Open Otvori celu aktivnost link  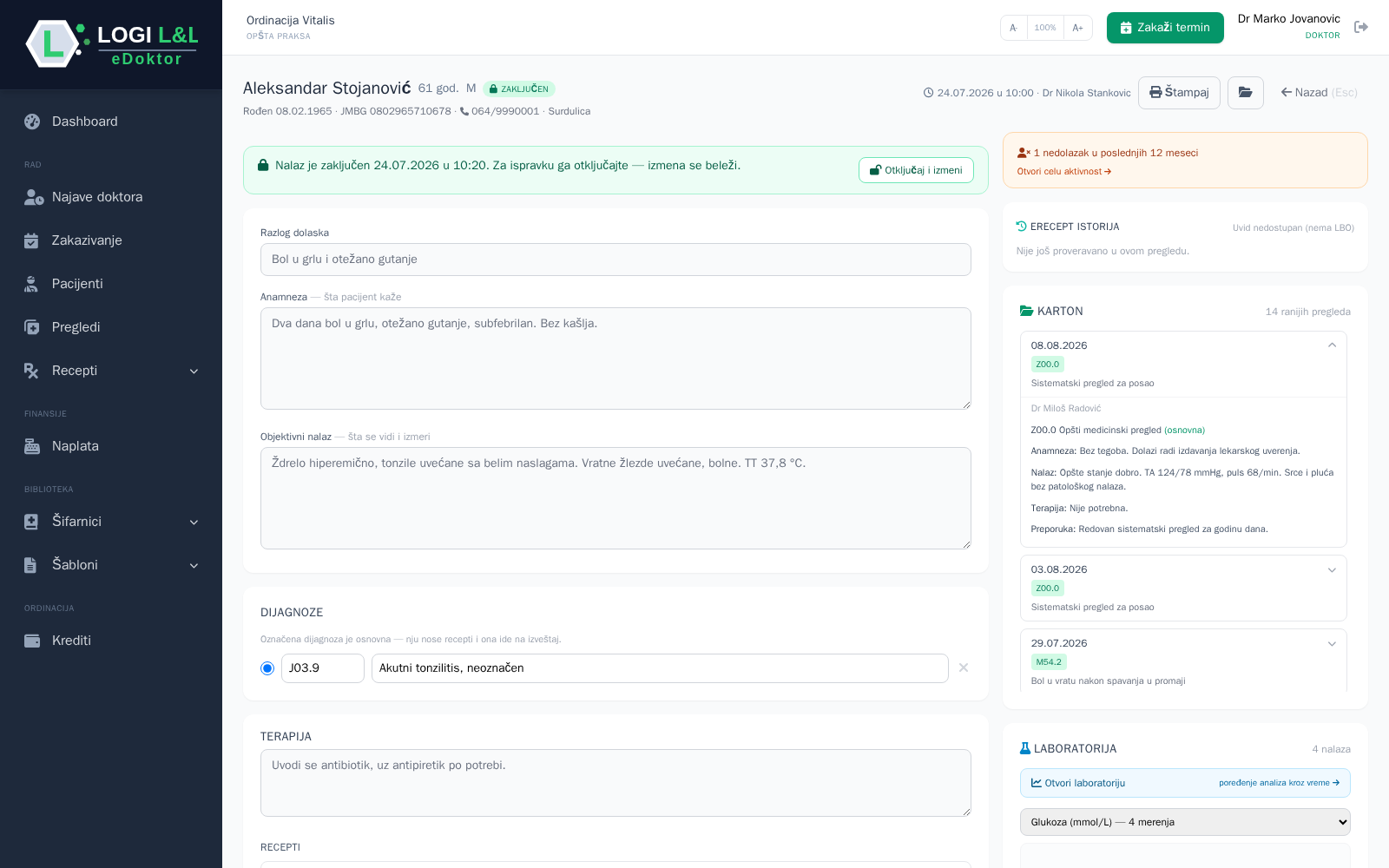click(x=1064, y=172)
